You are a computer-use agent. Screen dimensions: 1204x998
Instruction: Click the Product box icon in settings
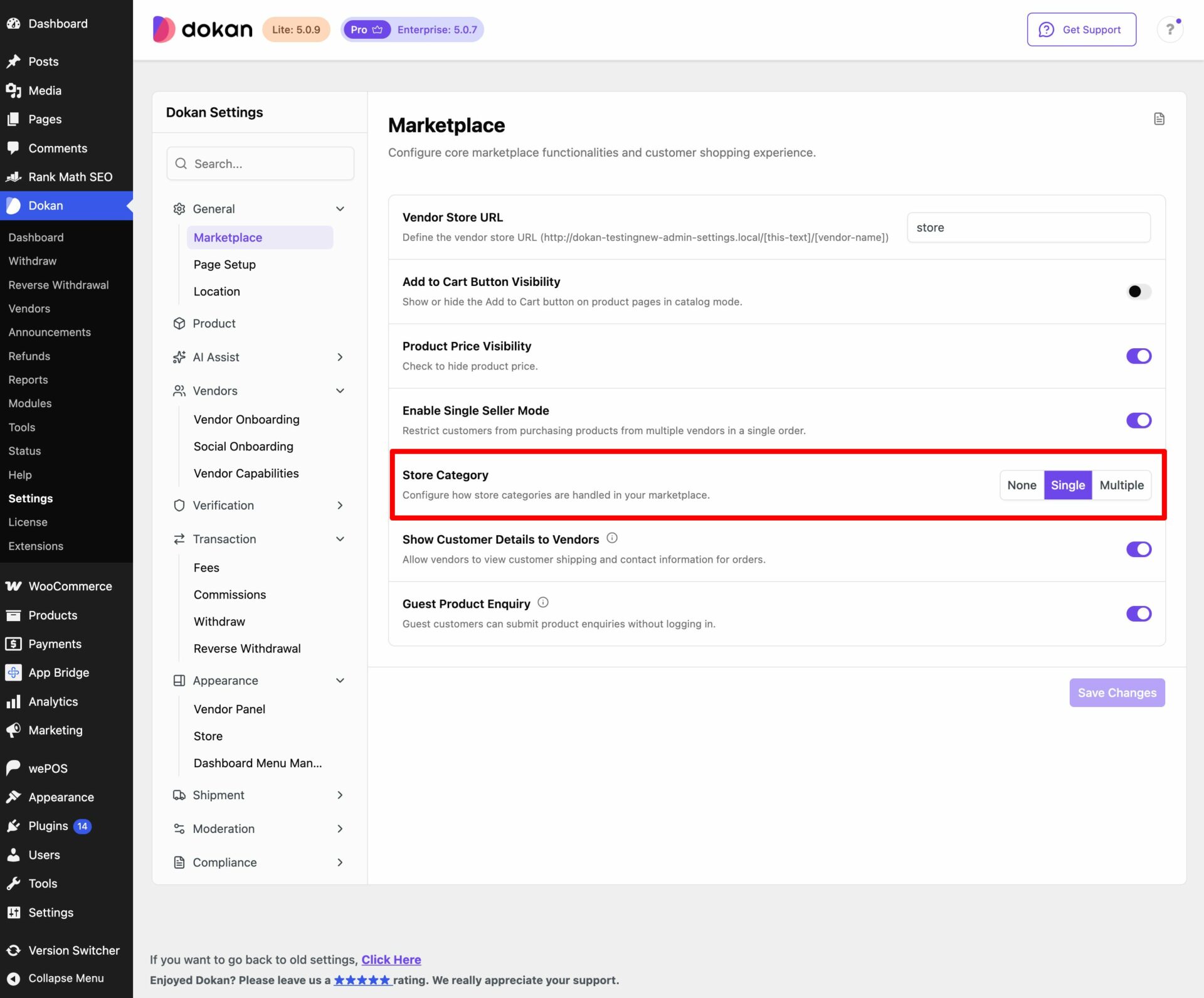click(x=179, y=323)
